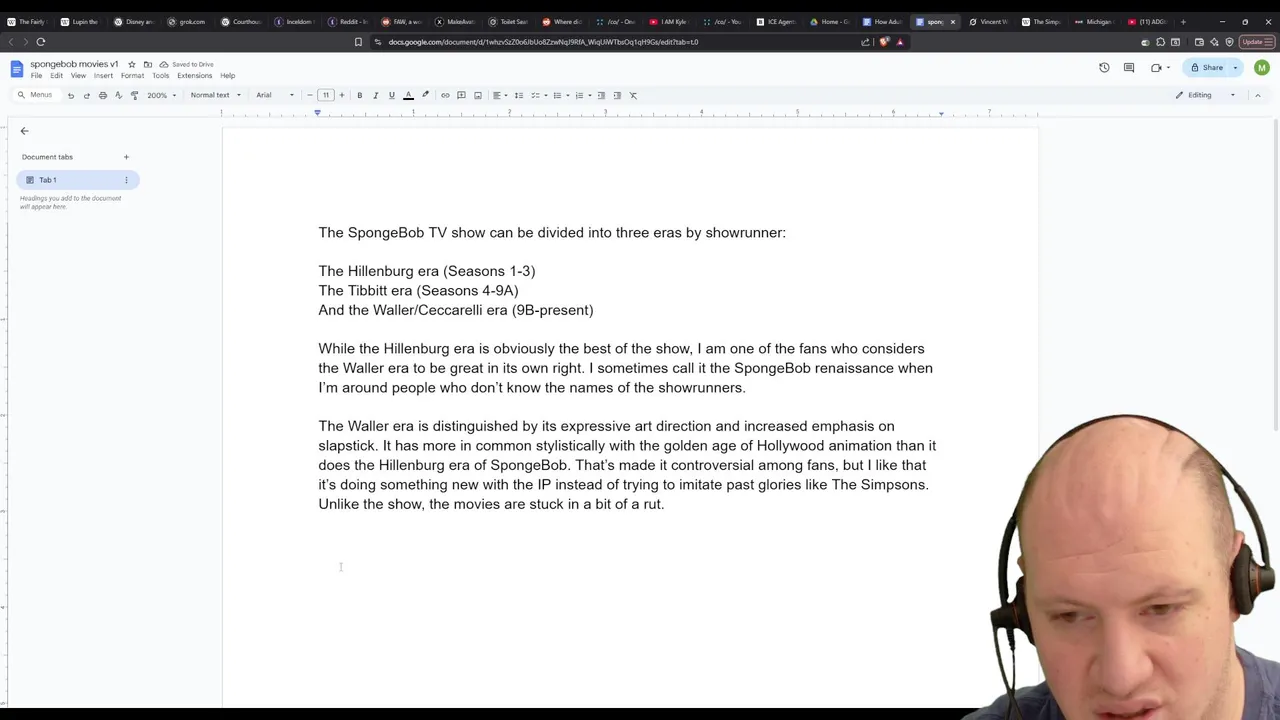
Task: Open the Normal text style dropdown
Action: coord(216,95)
